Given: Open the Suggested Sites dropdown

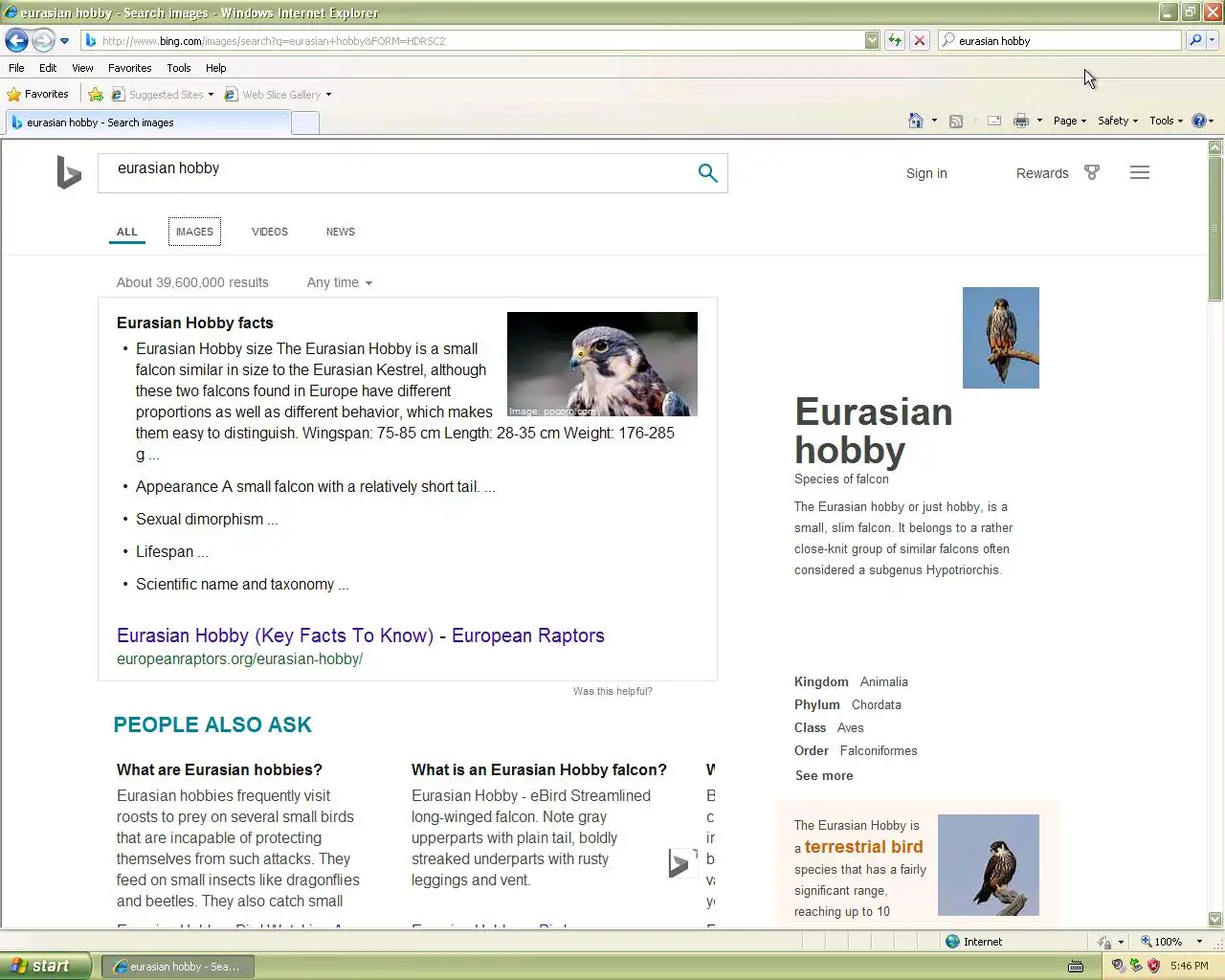Looking at the screenshot, I should click(x=163, y=94).
